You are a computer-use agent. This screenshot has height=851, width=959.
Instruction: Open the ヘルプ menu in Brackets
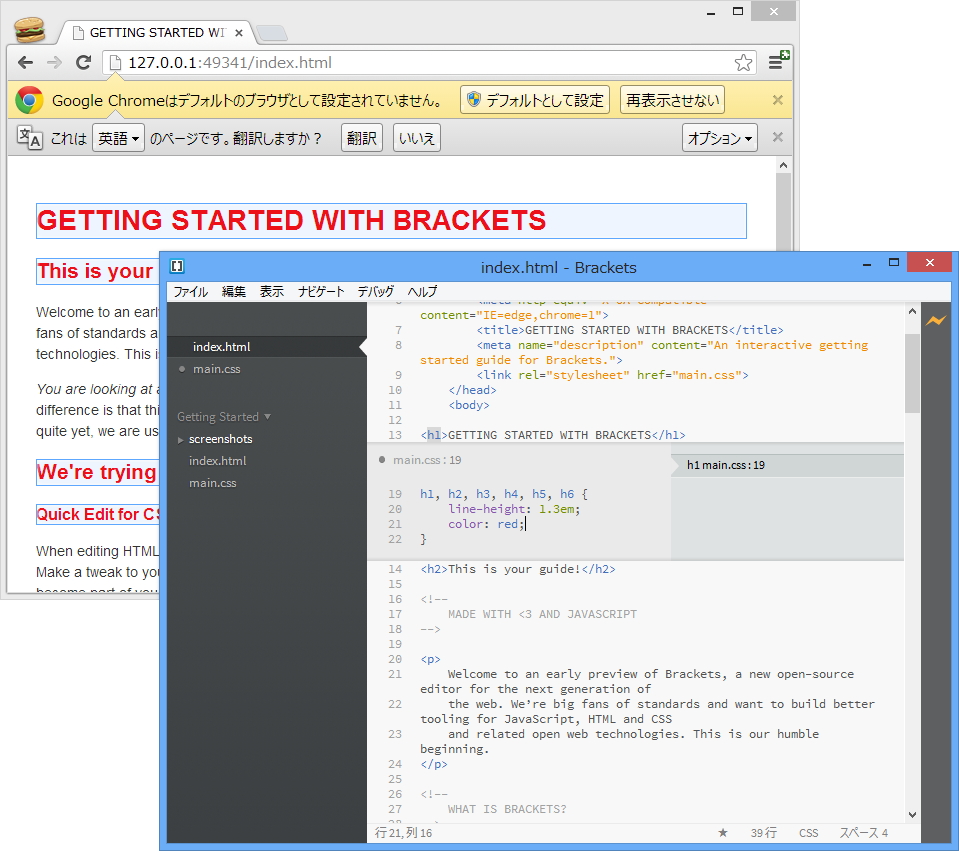(x=423, y=292)
